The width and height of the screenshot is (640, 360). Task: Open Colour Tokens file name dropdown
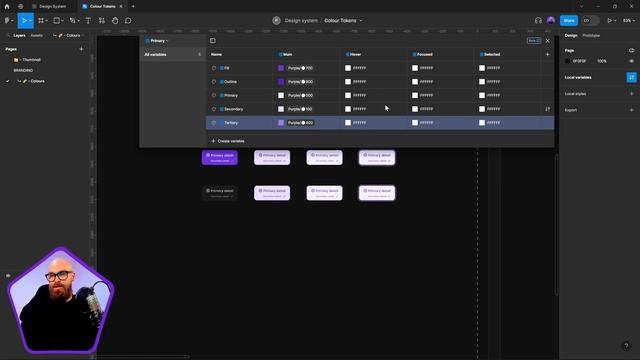(x=361, y=20)
